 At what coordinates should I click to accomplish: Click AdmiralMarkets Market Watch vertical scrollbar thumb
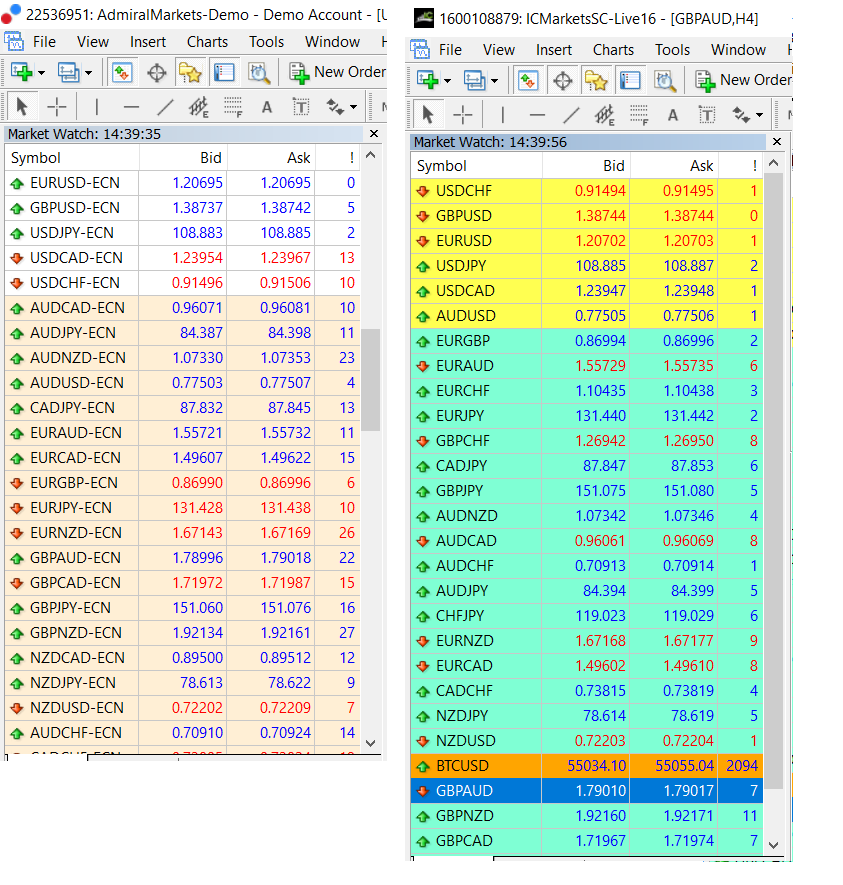point(370,380)
